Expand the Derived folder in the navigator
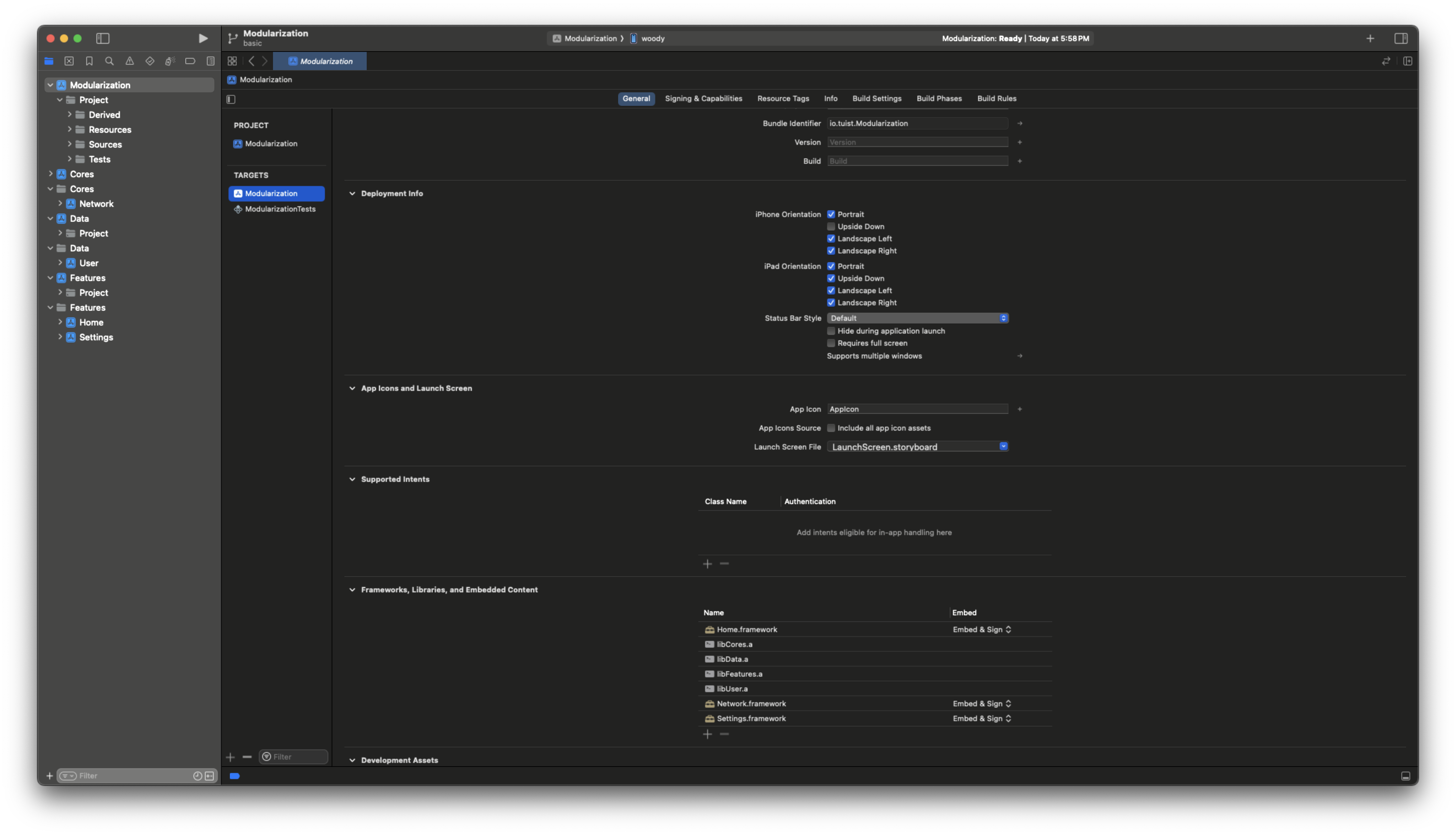Viewport: 1456px width, 835px height. tap(69, 115)
